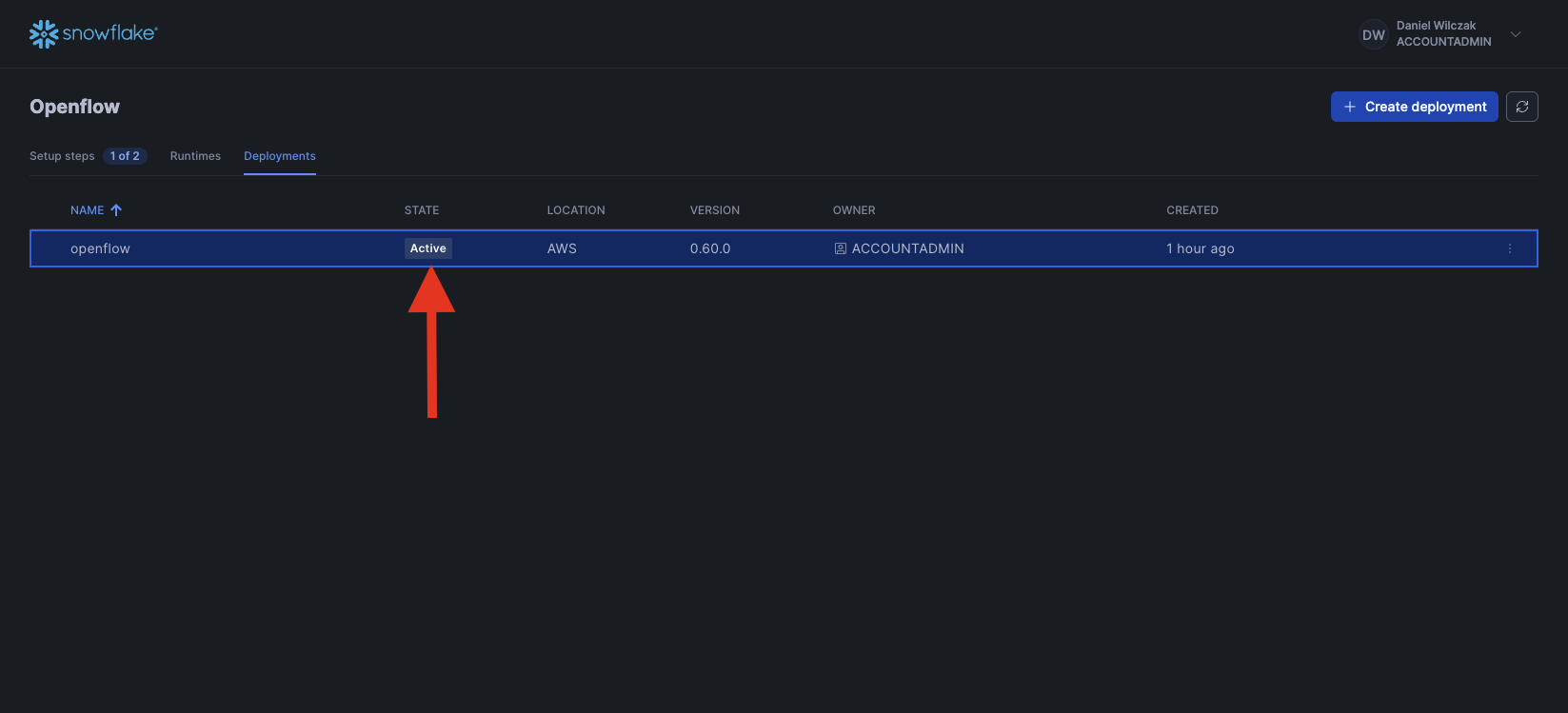The height and width of the screenshot is (713, 1568).
Task: Refresh the deployments list
Action: (x=1521, y=107)
